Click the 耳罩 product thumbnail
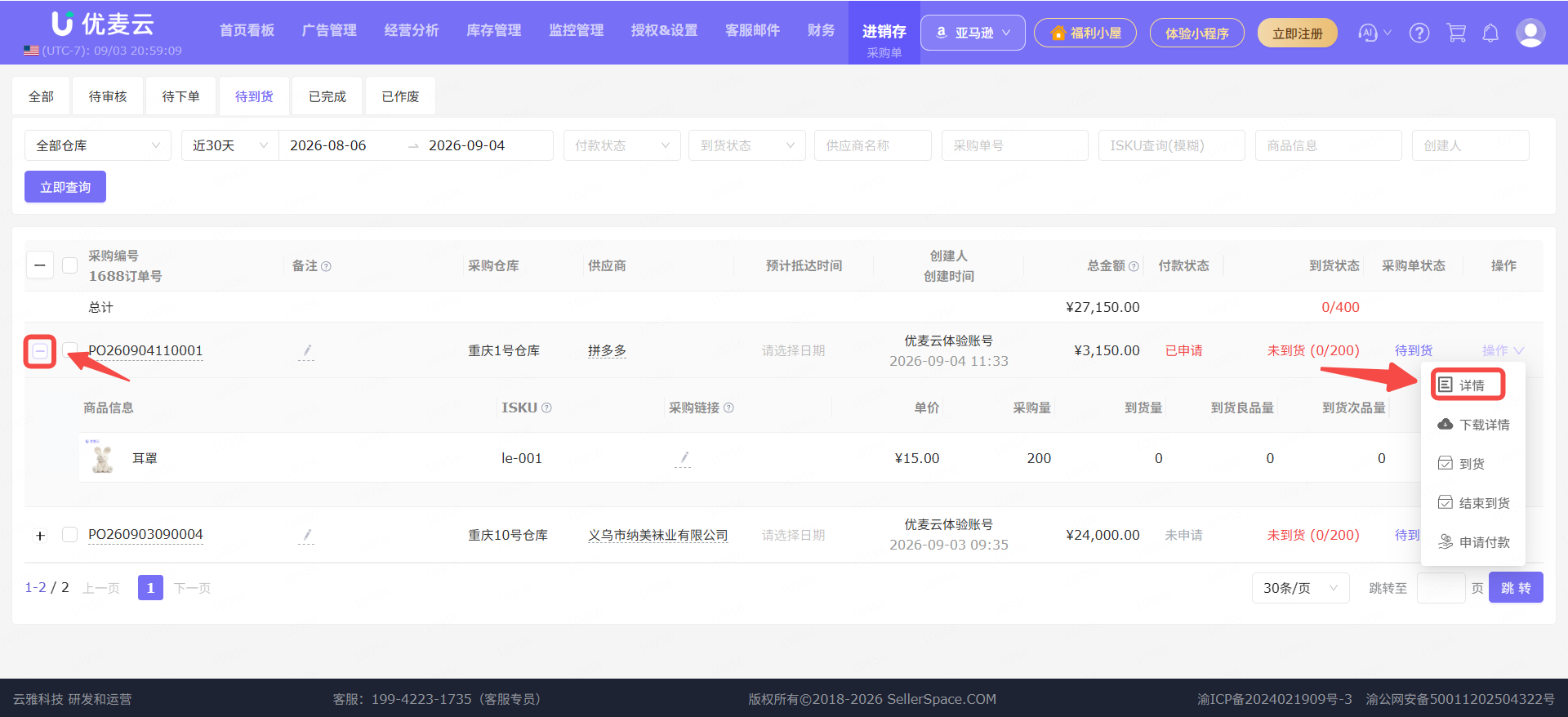Screen dimensions: 1568x717 click(x=102, y=457)
